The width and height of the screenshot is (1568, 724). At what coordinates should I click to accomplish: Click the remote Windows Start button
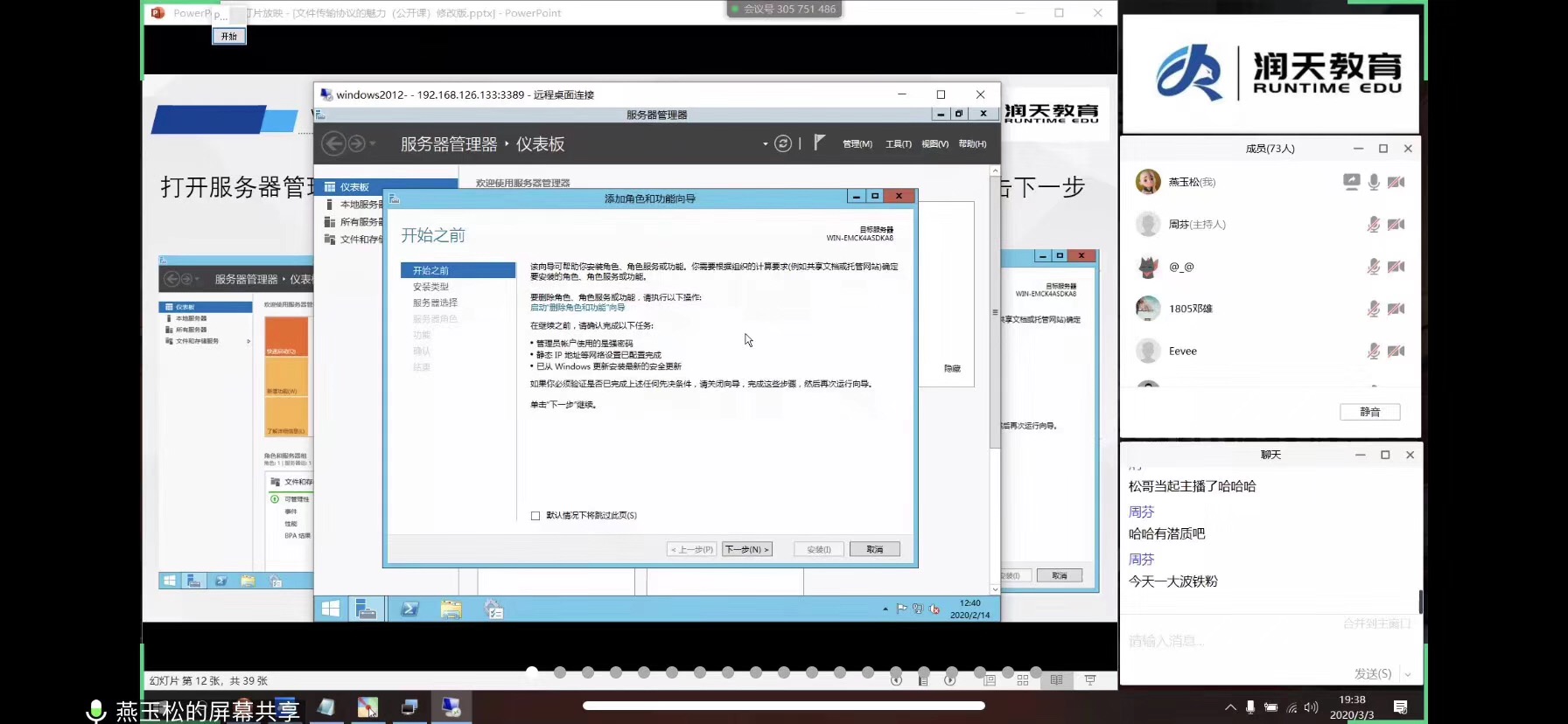click(x=331, y=609)
